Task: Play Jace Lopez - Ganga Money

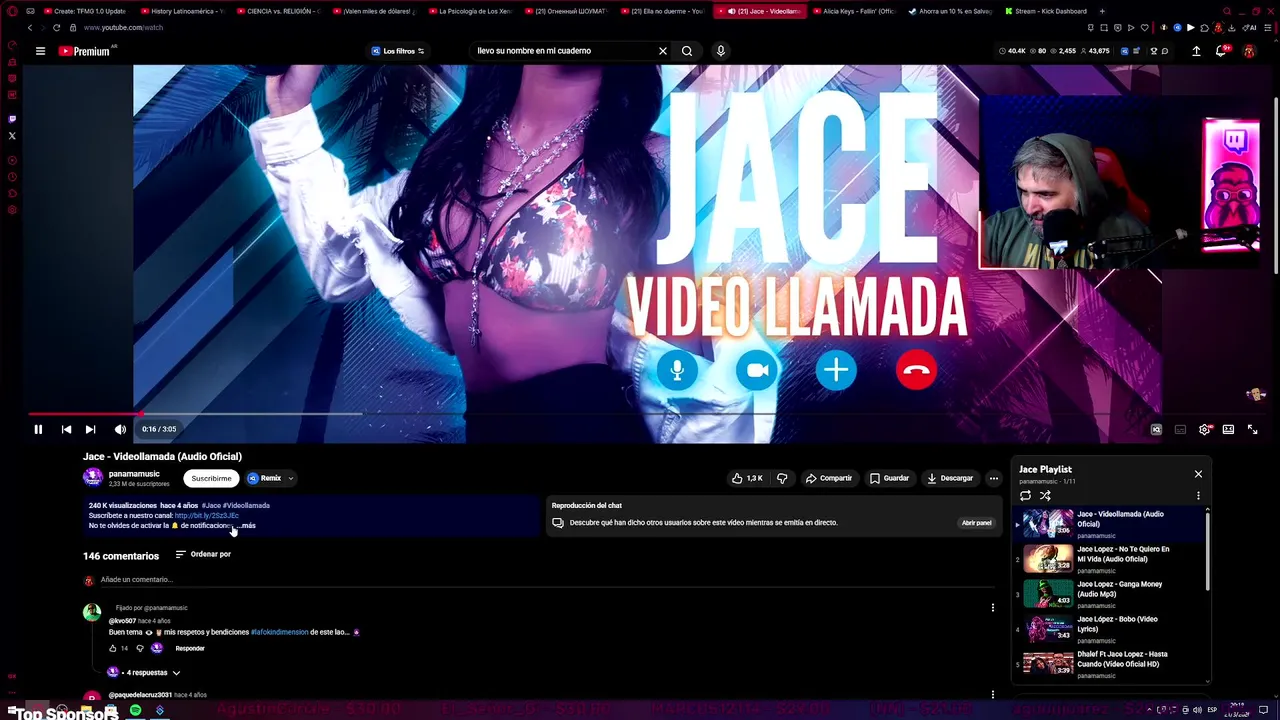Action: tap(1112, 594)
